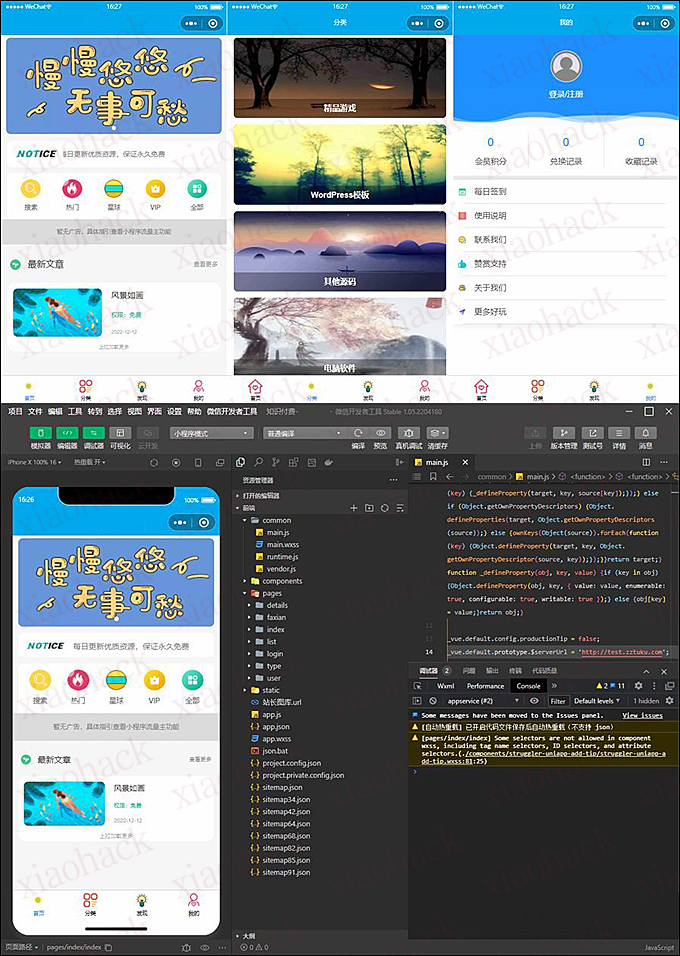The height and width of the screenshot is (956, 680).
Task: Open the 项目 menu
Action: tap(15, 412)
